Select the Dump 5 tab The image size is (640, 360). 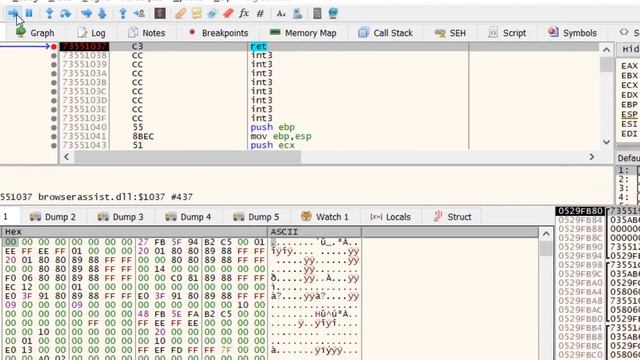click(x=256, y=217)
